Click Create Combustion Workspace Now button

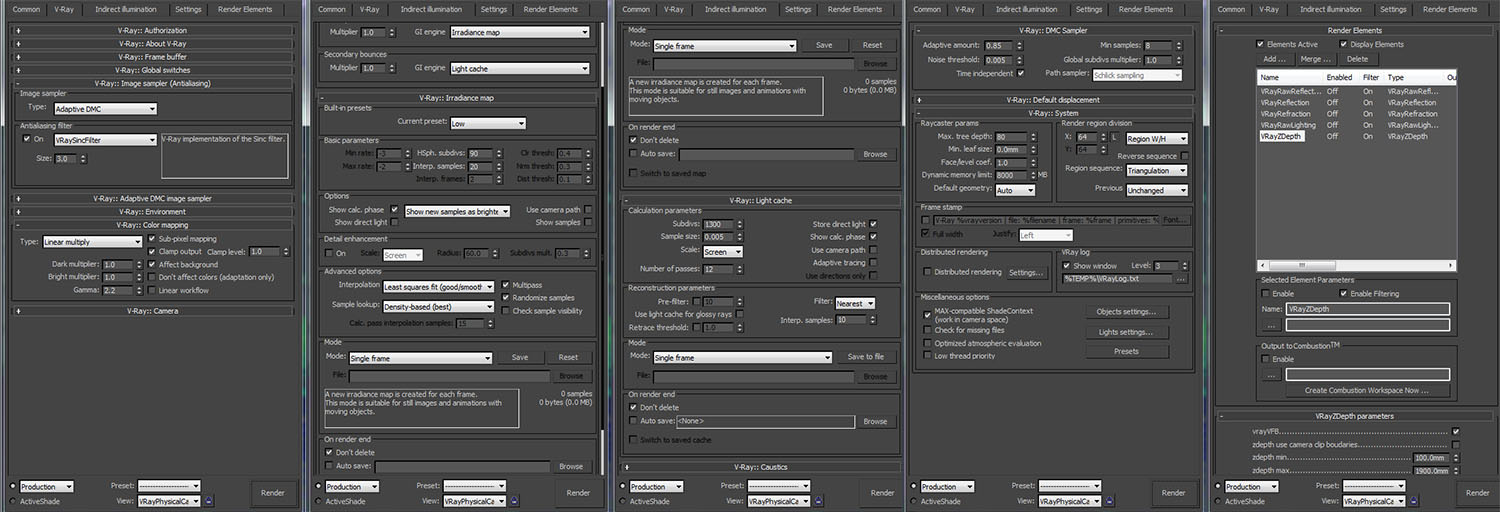coord(1366,390)
